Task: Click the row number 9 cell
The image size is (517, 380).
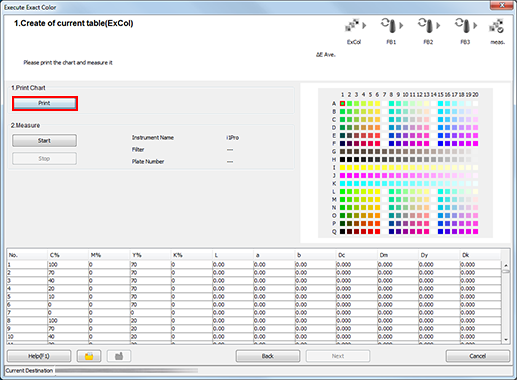Action: click(x=27, y=329)
